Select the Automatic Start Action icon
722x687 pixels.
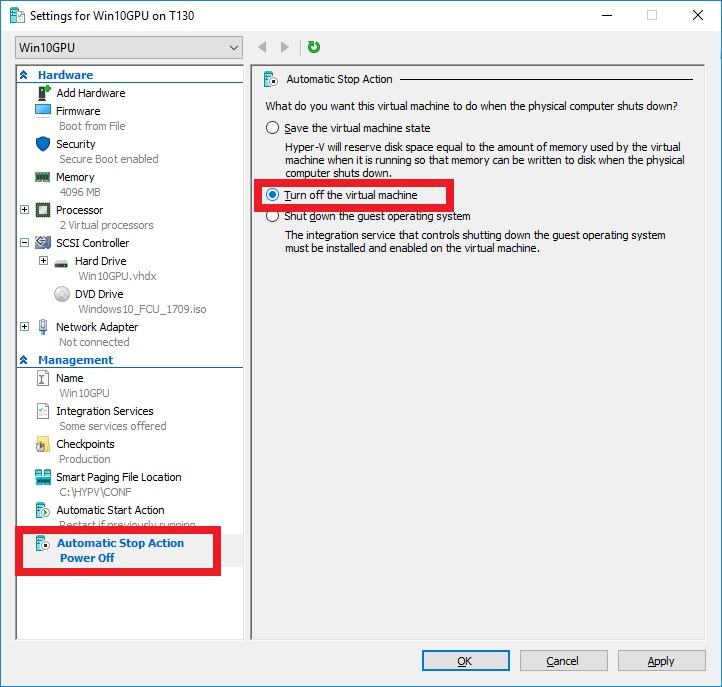(x=42, y=510)
